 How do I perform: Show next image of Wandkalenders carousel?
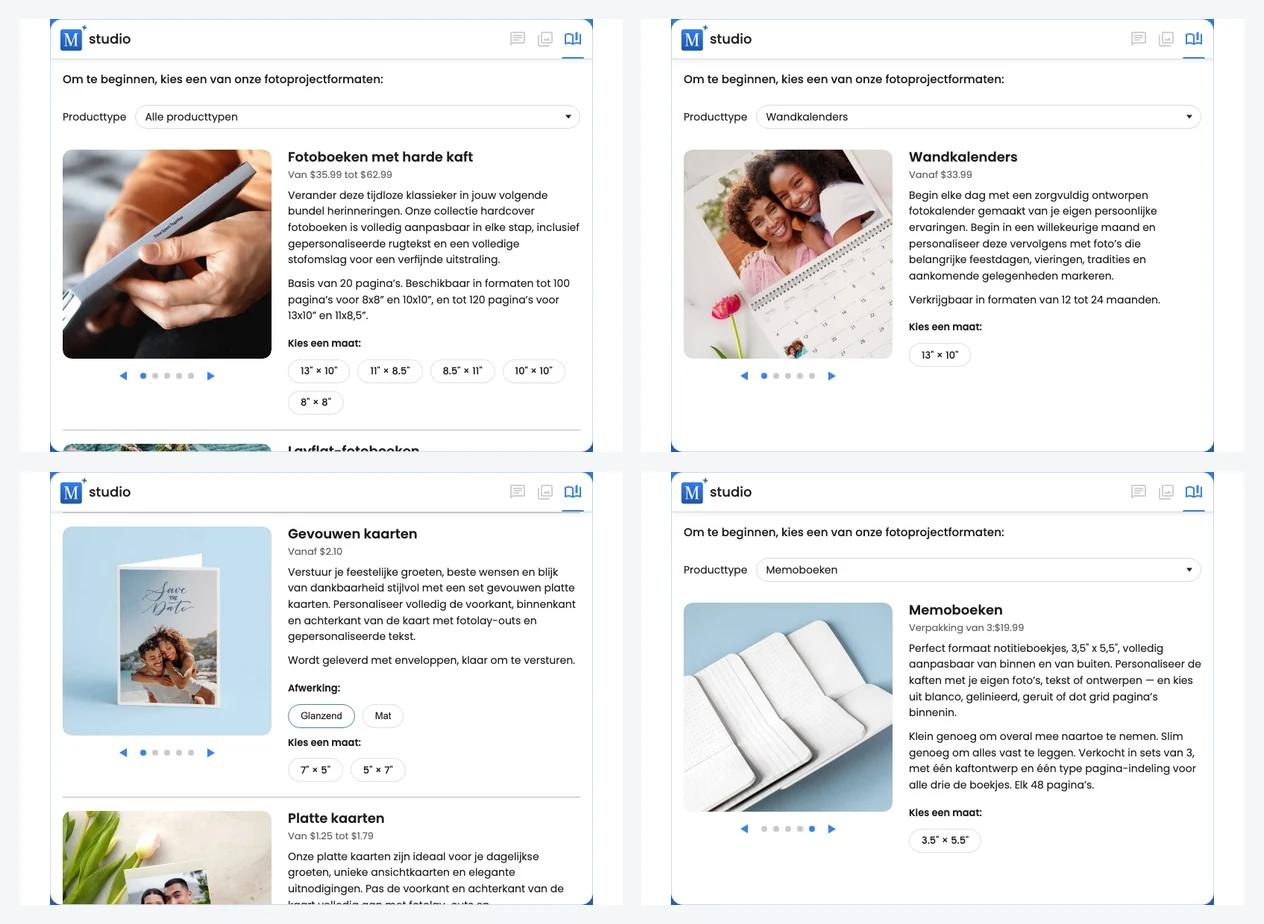tap(832, 376)
